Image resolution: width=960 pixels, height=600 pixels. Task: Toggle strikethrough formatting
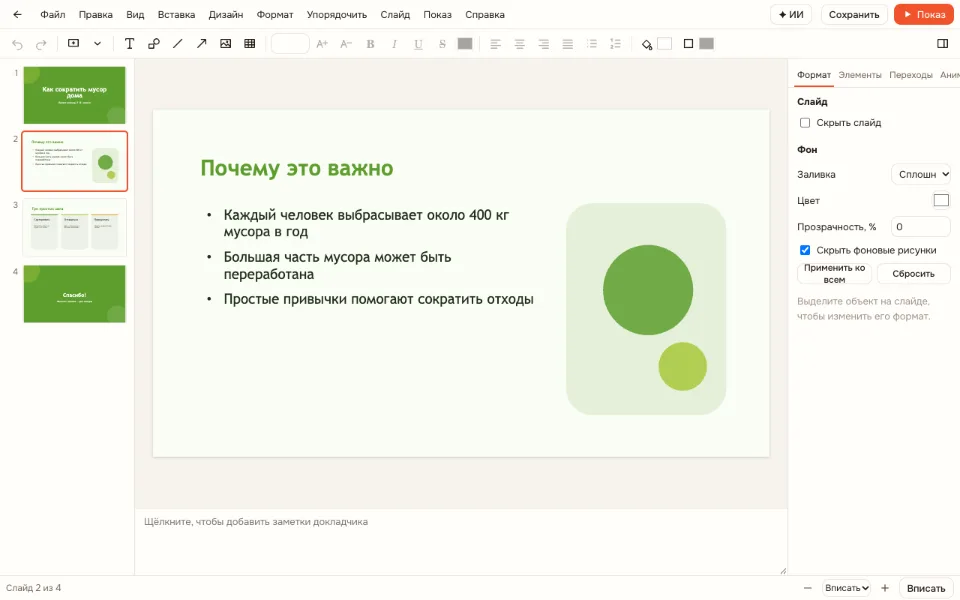(x=442, y=43)
